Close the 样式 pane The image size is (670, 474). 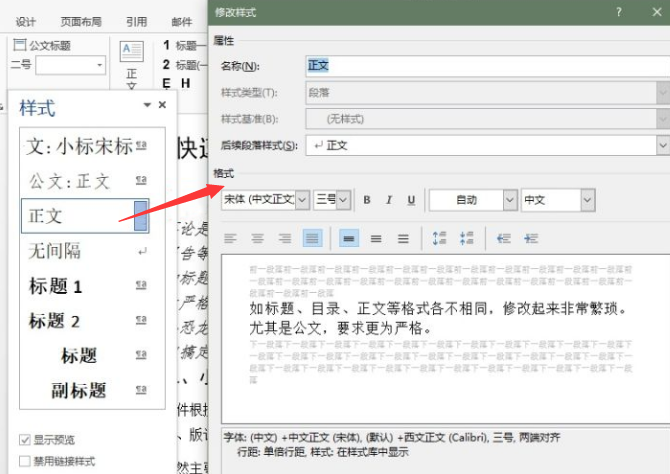(162, 105)
